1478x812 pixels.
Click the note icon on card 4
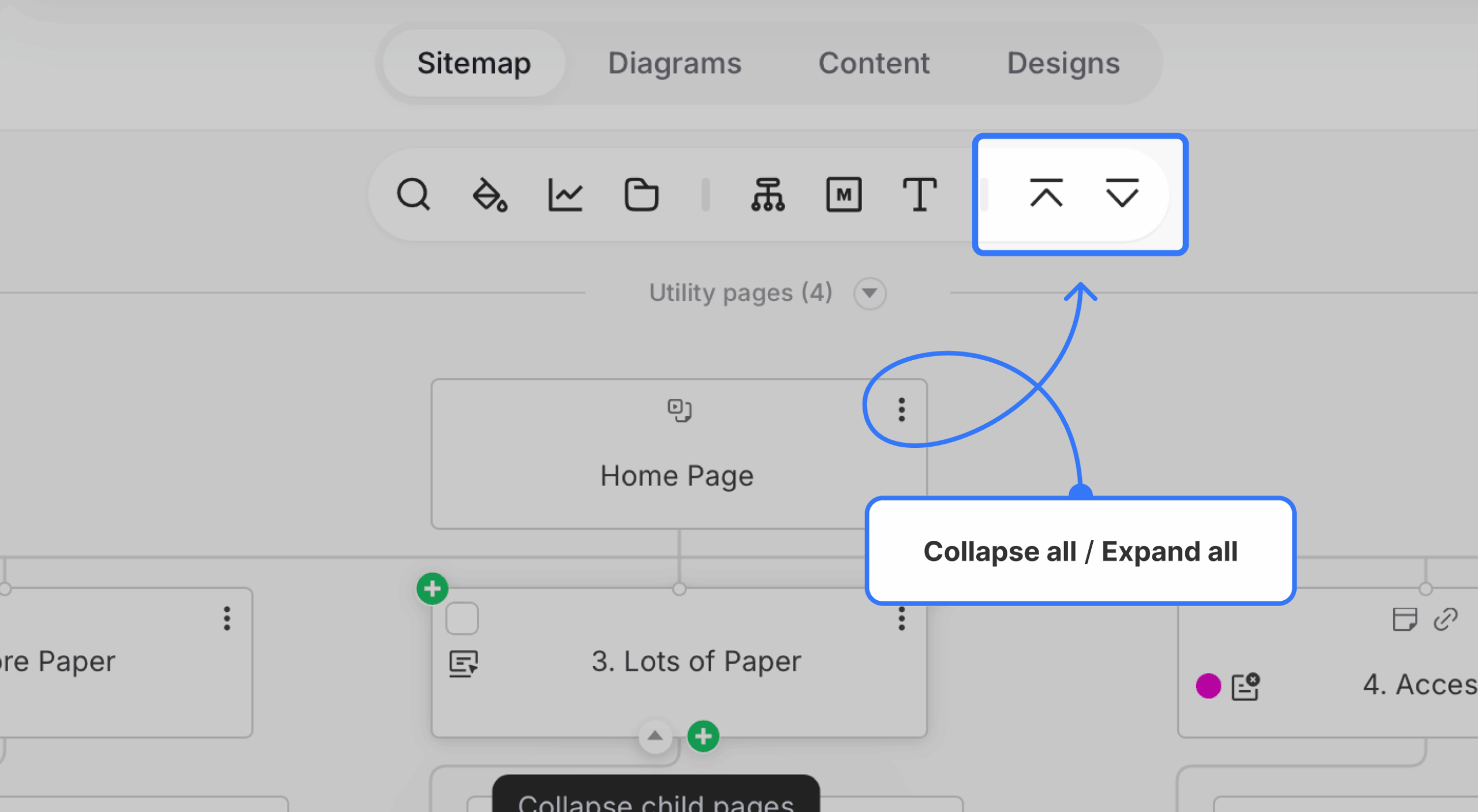point(1405,619)
